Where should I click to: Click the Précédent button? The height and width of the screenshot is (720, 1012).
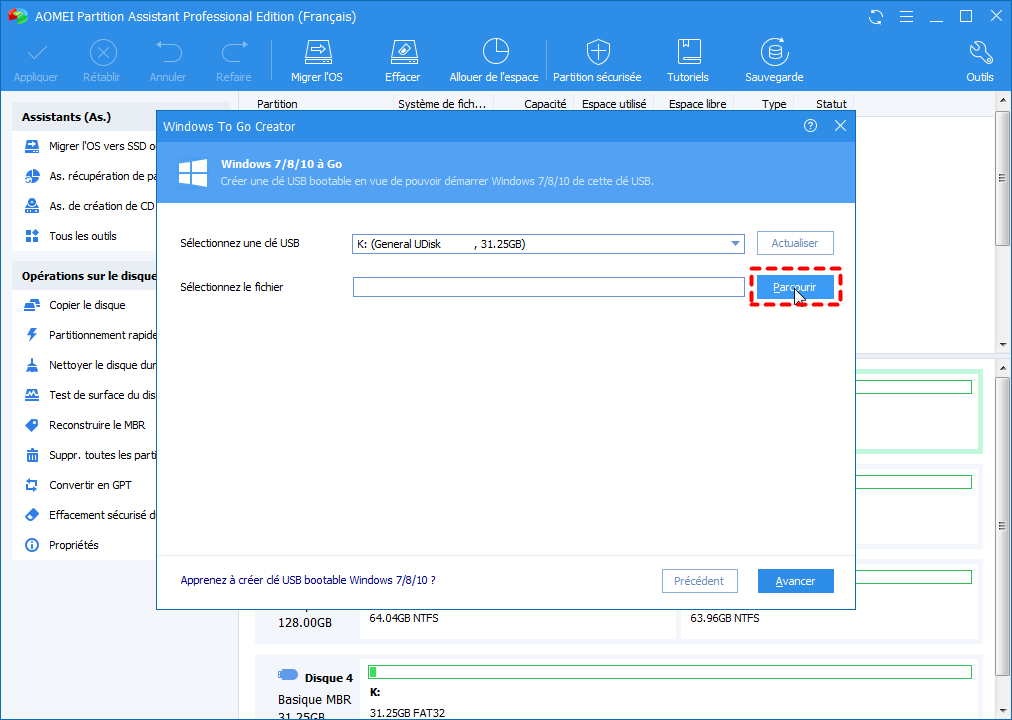coord(700,581)
